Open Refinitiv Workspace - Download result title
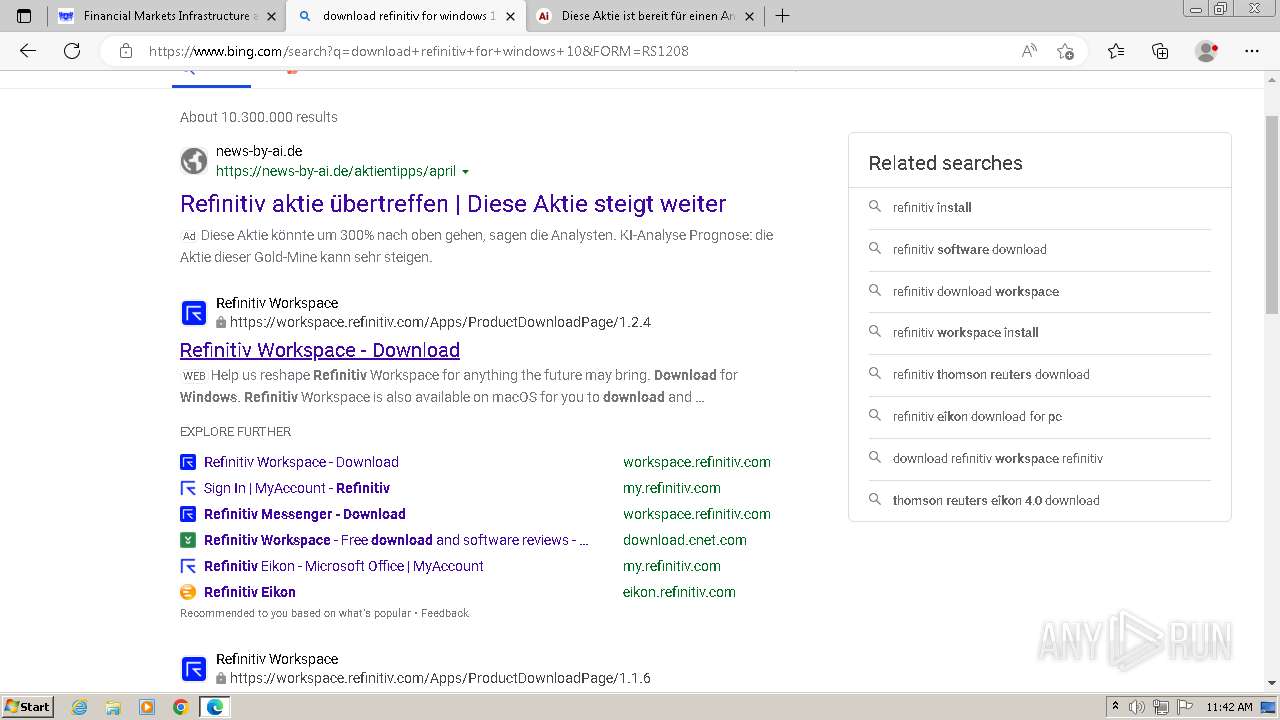 click(320, 350)
